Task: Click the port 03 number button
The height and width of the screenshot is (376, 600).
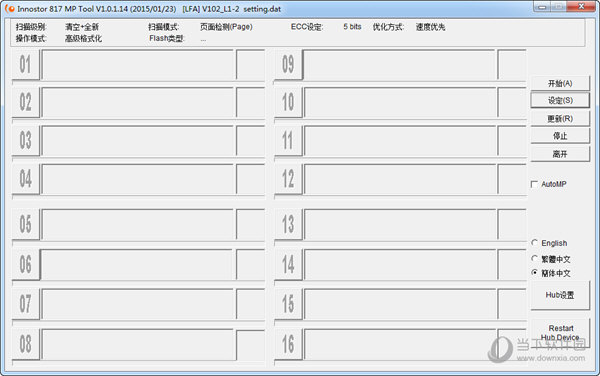Action: click(x=25, y=140)
